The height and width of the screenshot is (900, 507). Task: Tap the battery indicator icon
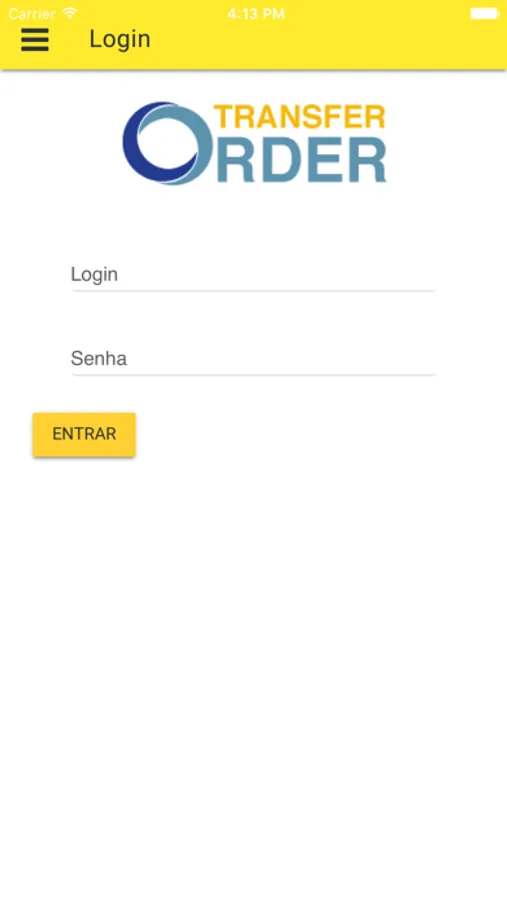click(485, 13)
